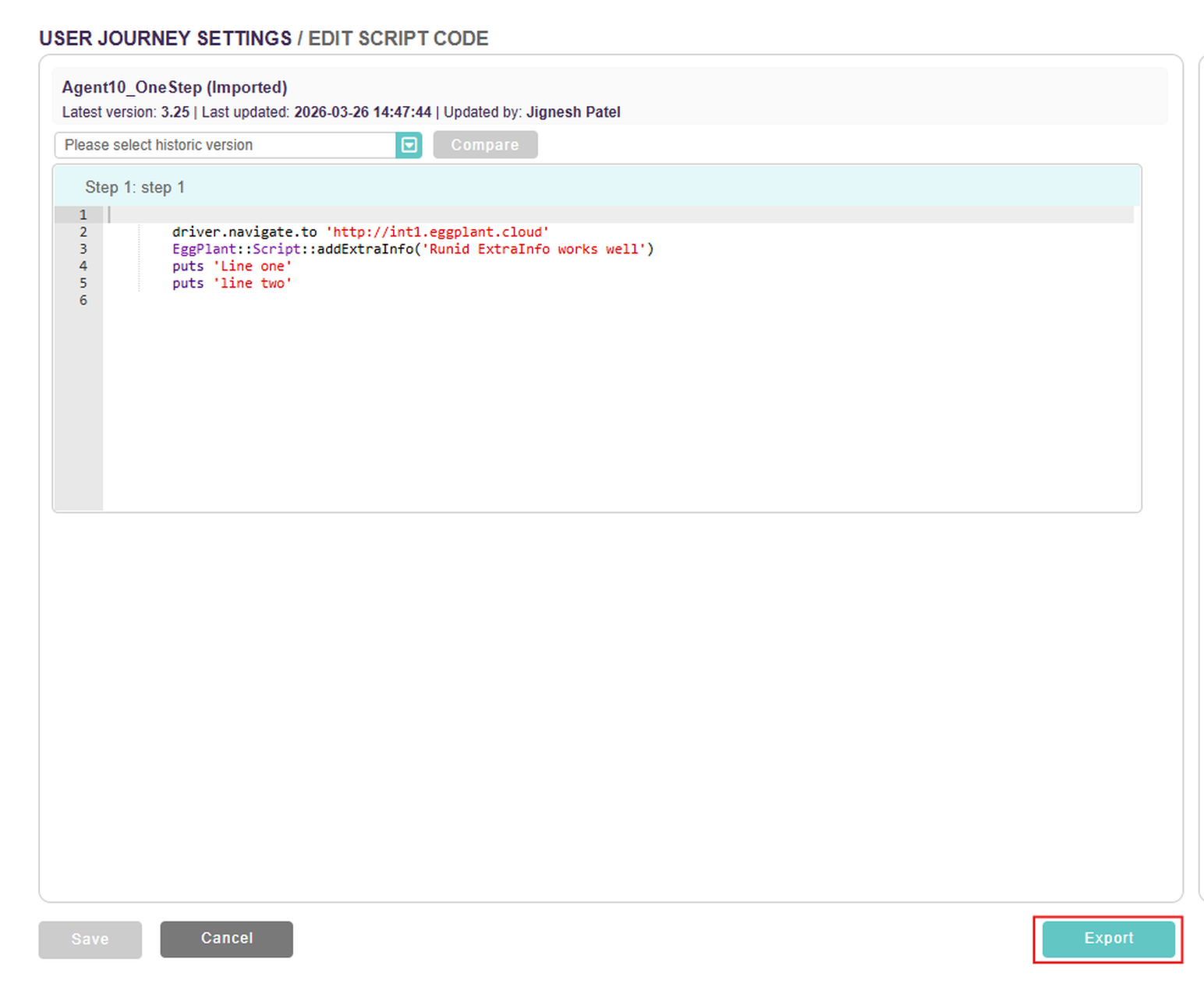The image size is (1204, 987).
Task: Click the 'Step 1: step 1' header
Action: [x=597, y=187]
